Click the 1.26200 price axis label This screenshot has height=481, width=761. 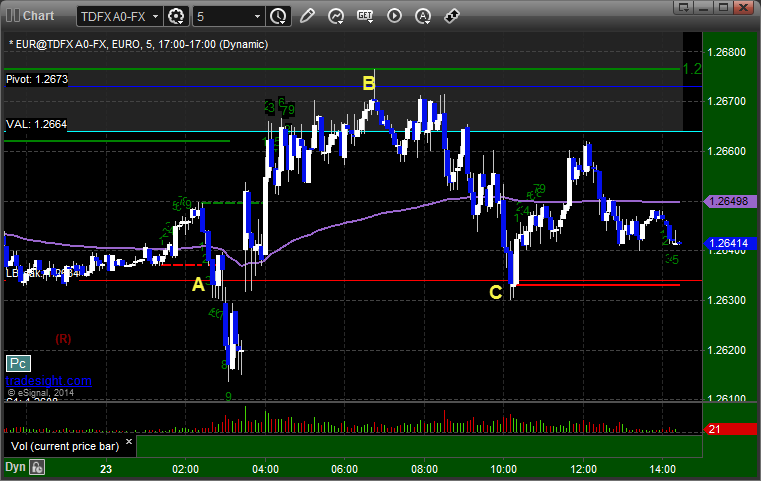point(727,350)
